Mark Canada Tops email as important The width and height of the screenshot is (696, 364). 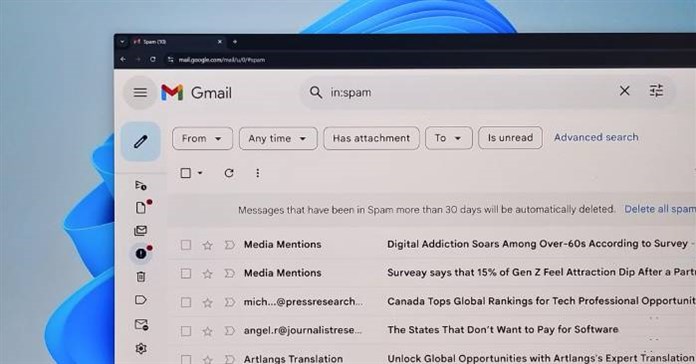[x=229, y=302]
